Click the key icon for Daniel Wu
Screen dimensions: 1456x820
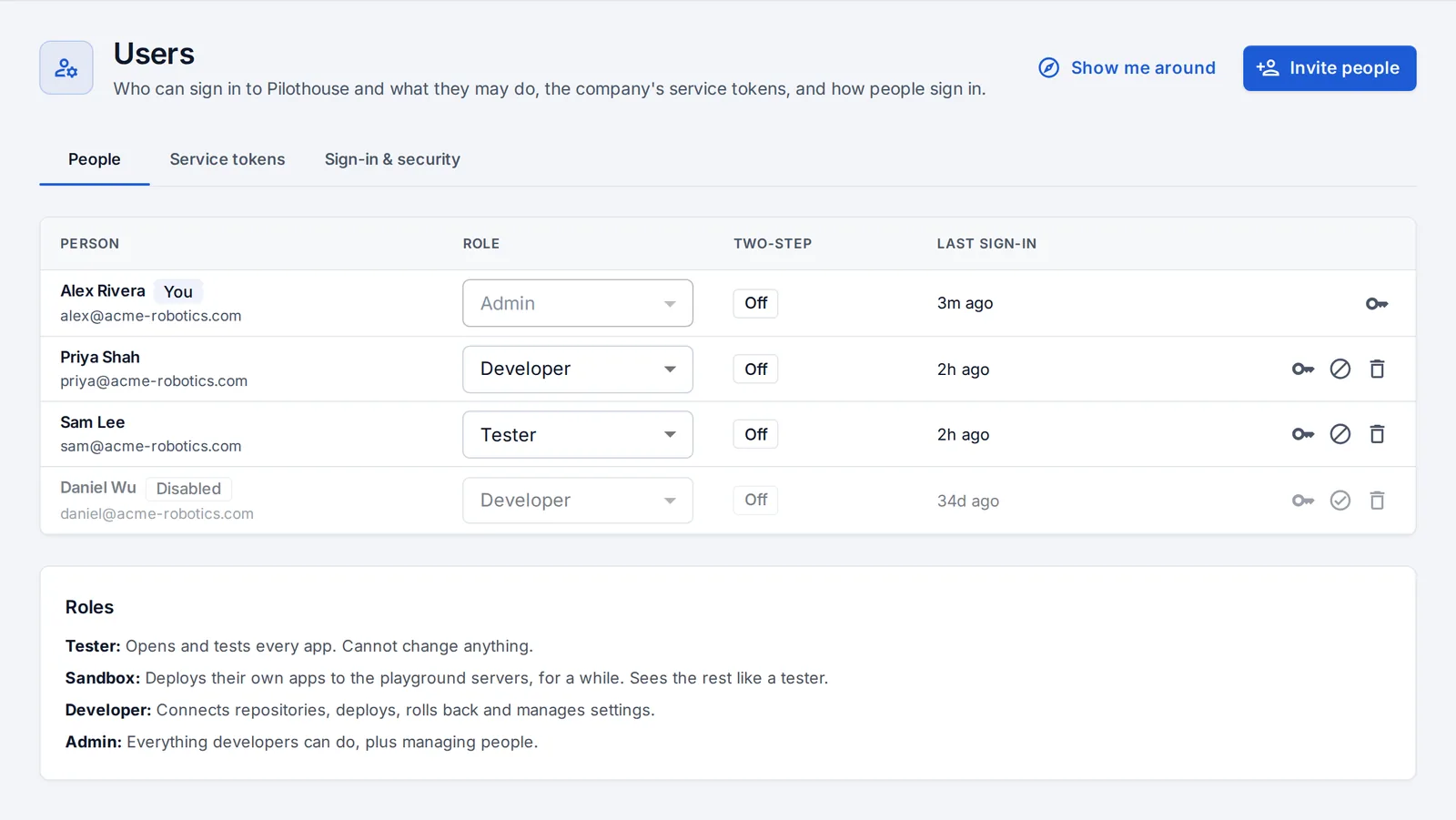pyautogui.click(x=1303, y=501)
